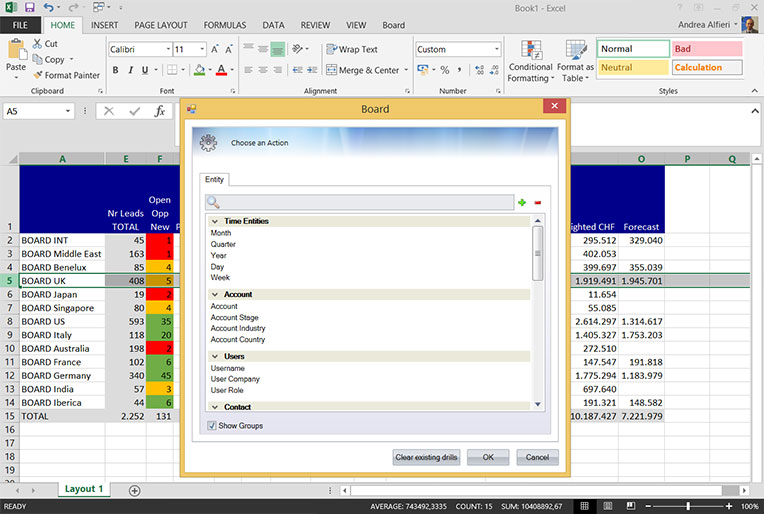Switch to the PAGE LAYOUT tab
764x514 pixels.
click(161, 25)
